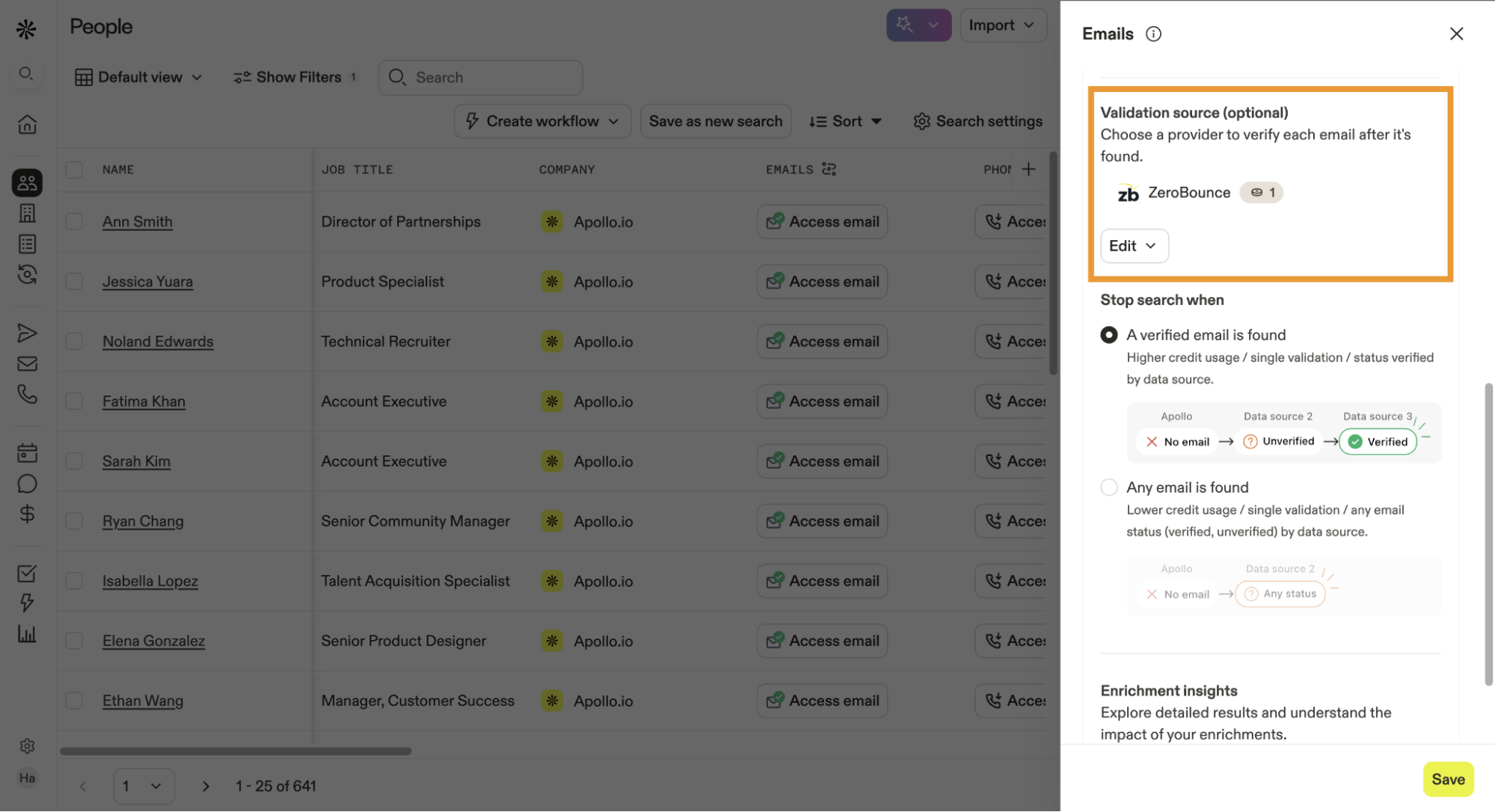Check the box next to Ann Smith
Viewport: 1495px width, 812px height.
coord(74,221)
